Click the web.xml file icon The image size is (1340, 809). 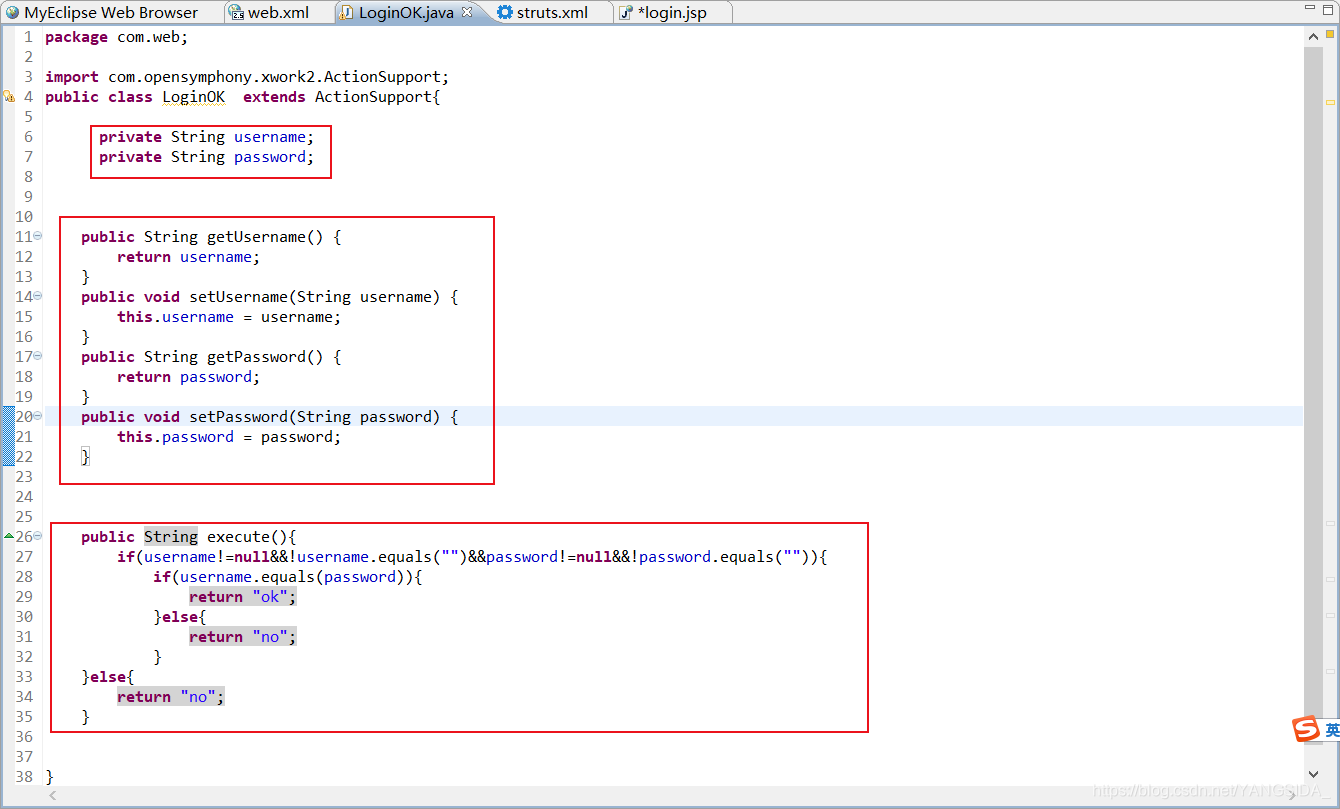pos(237,13)
